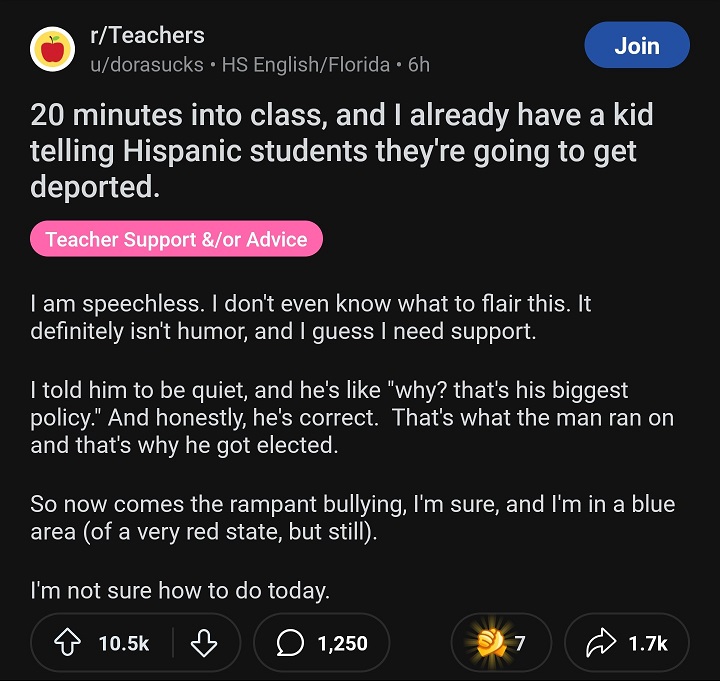Viewport: 720px width, 681px height.
Task: Click the gold award icon
Action: tap(492, 643)
